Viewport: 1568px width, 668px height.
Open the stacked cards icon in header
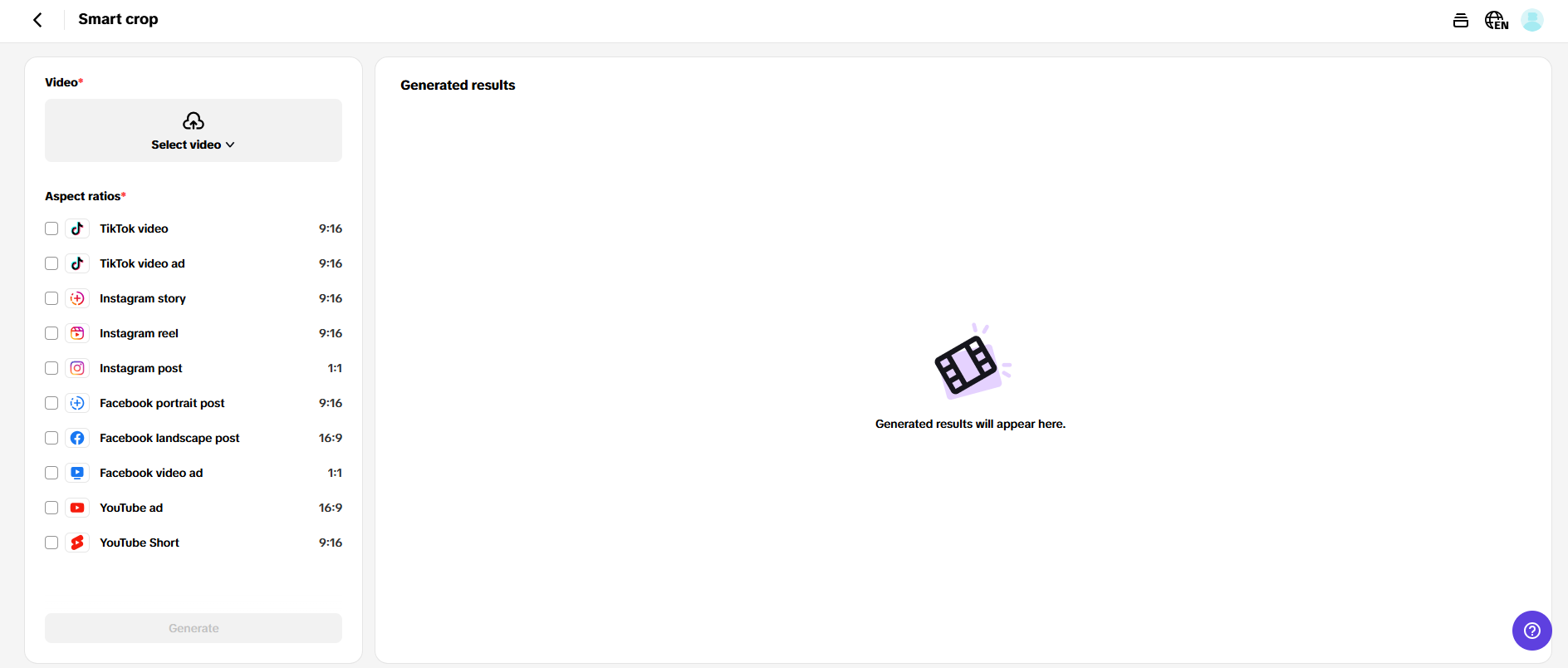tap(1461, 20)
